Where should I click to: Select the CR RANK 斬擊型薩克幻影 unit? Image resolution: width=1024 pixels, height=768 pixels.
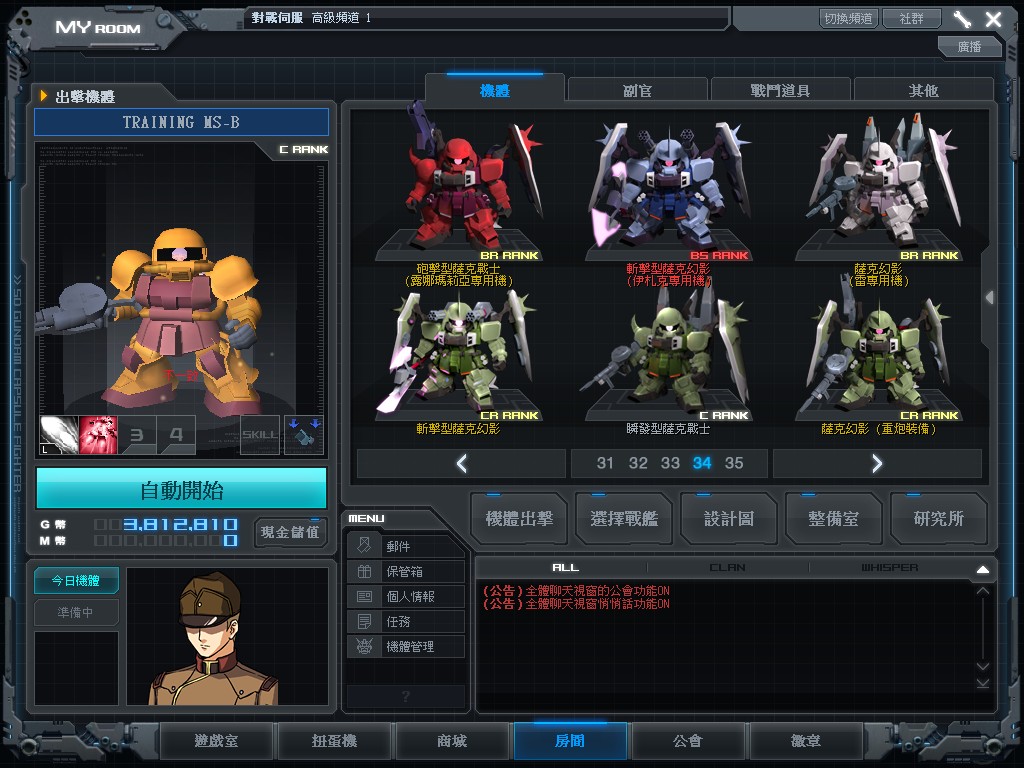[x=460, y=356]
